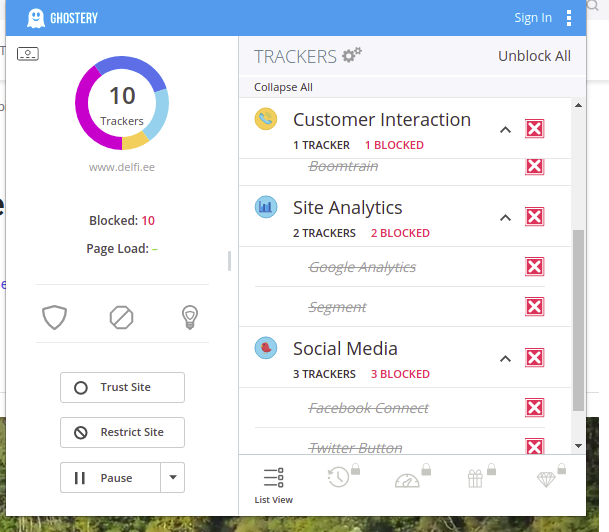Screen dimensions: 609x532
Task: Open tracker settings gear icon
Action: tap(352, 55)
